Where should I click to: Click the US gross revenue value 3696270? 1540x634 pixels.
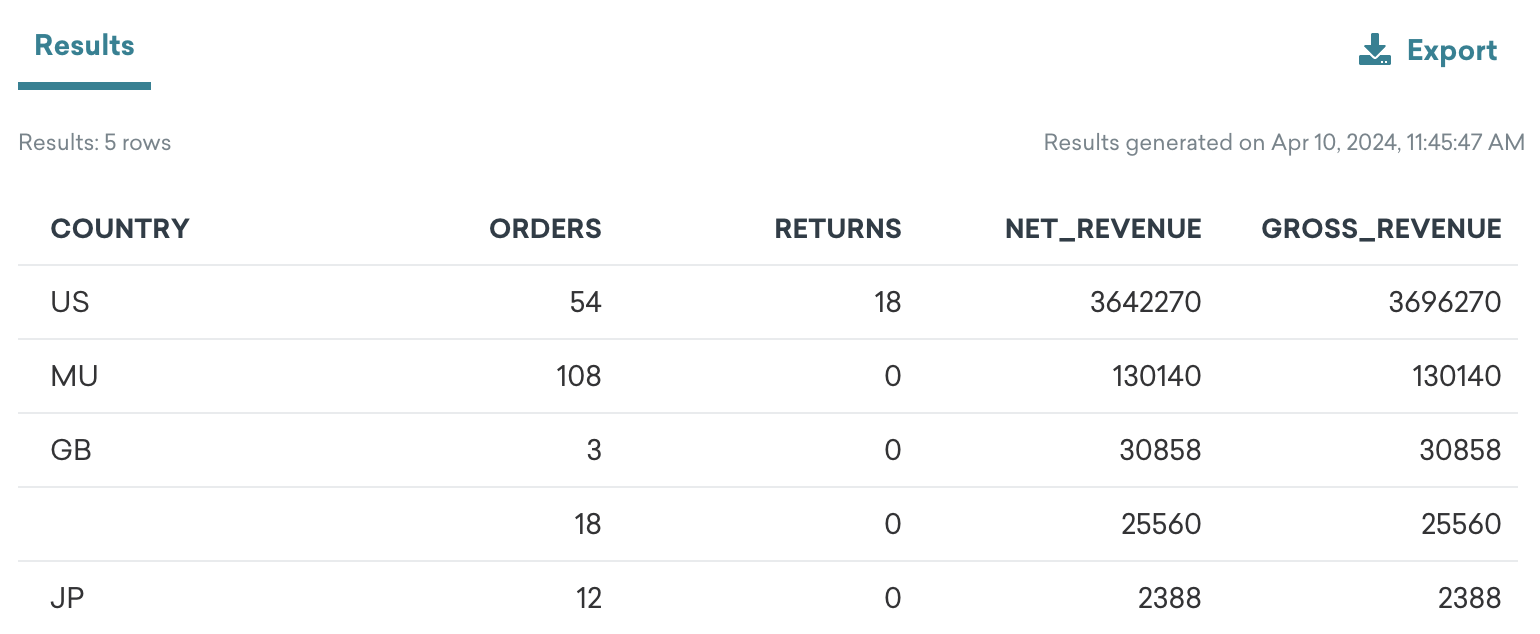[x=1445, y=302]
